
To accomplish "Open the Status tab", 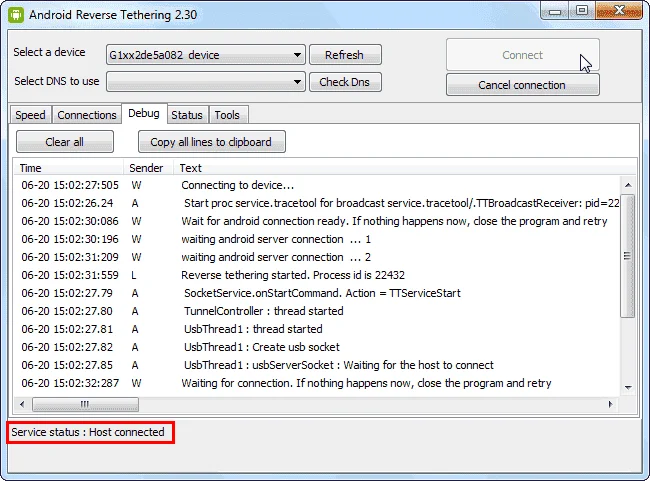I will click(187, 115).
